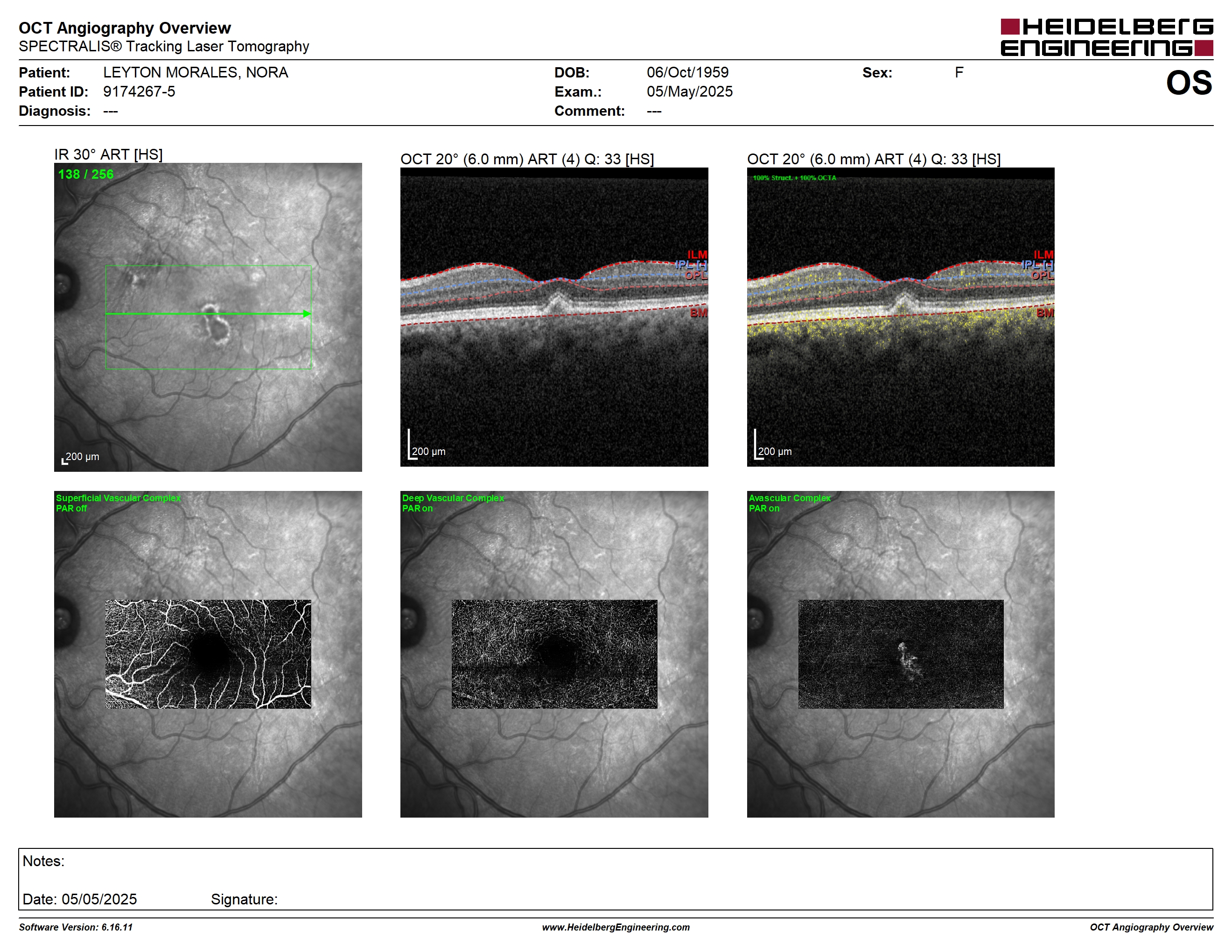This screenshot has width=1232, height=952.
Task: Click the green 138 / 256 frame counter
Action: pos(86,174)
